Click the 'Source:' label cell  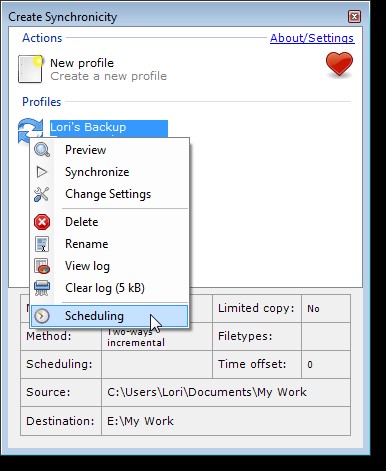(61, 392)
